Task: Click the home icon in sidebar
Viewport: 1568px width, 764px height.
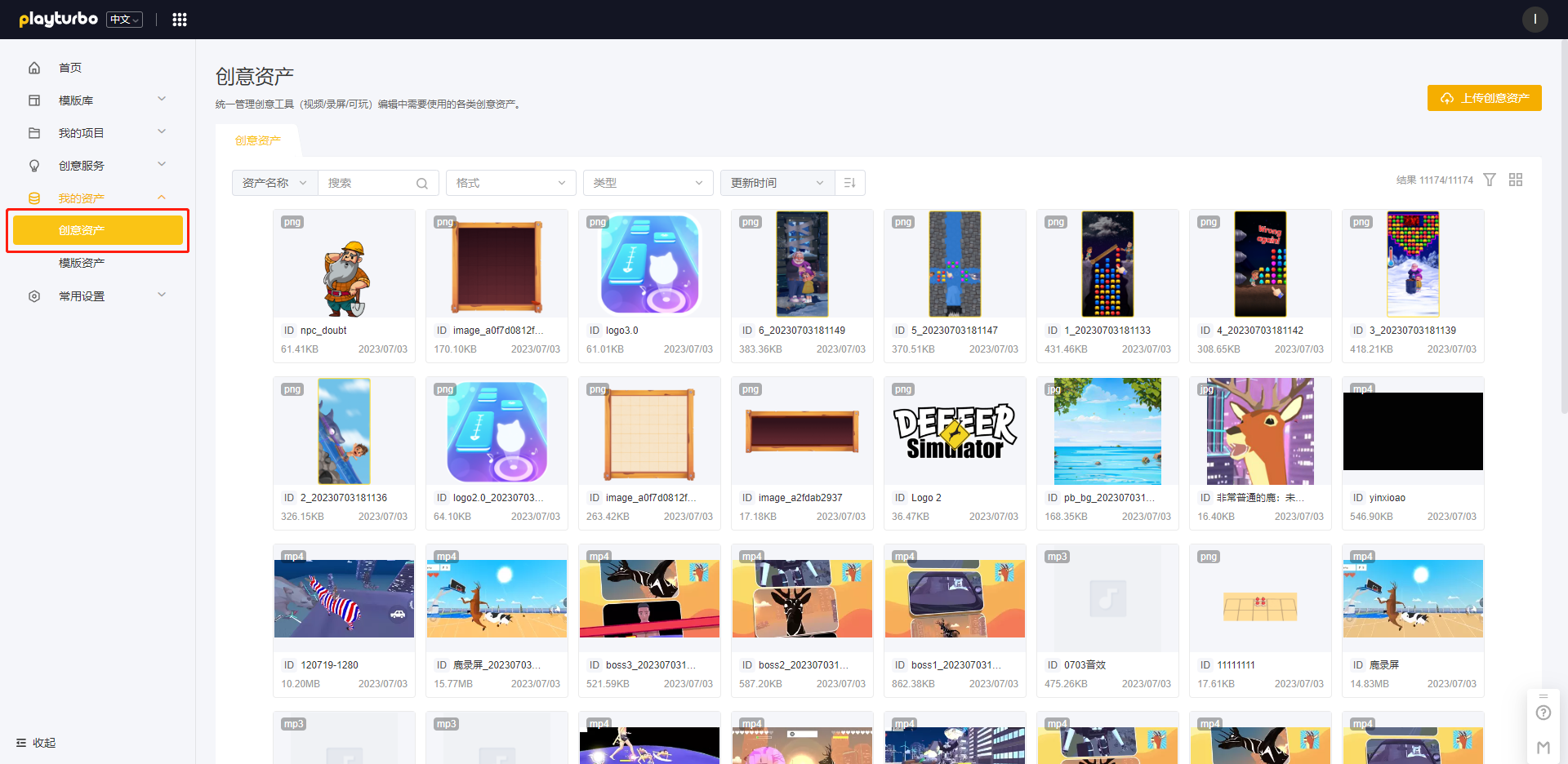Action: pos(34,68)
